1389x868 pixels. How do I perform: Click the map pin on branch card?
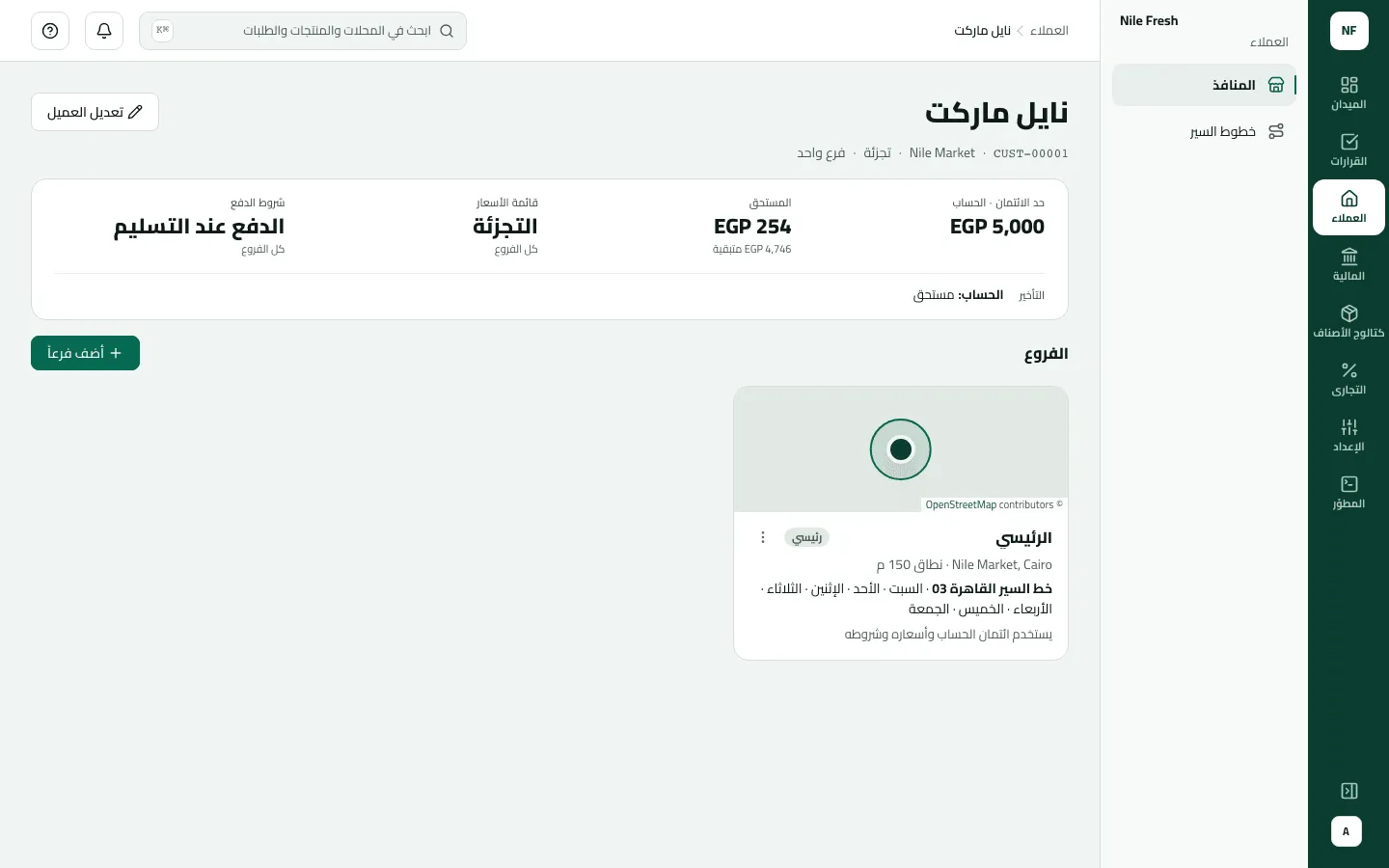point(901,449)
